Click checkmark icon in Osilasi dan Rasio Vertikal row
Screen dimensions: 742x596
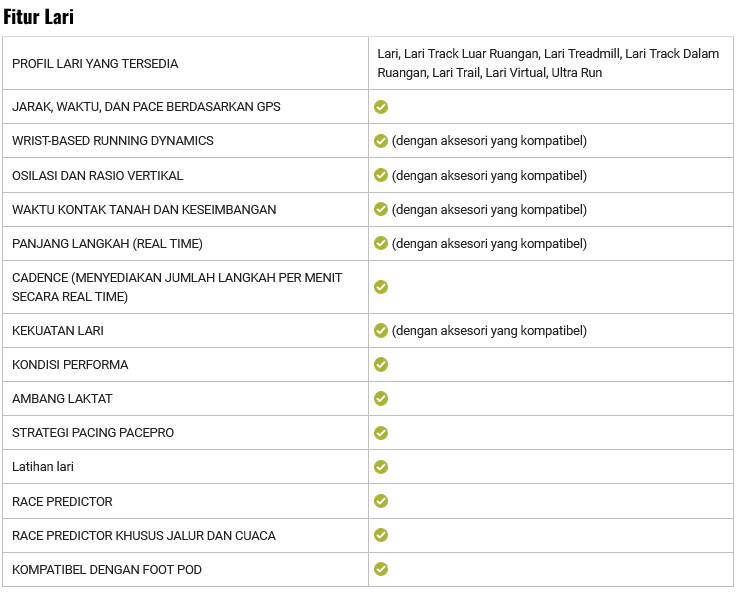(x=381, y=175)
